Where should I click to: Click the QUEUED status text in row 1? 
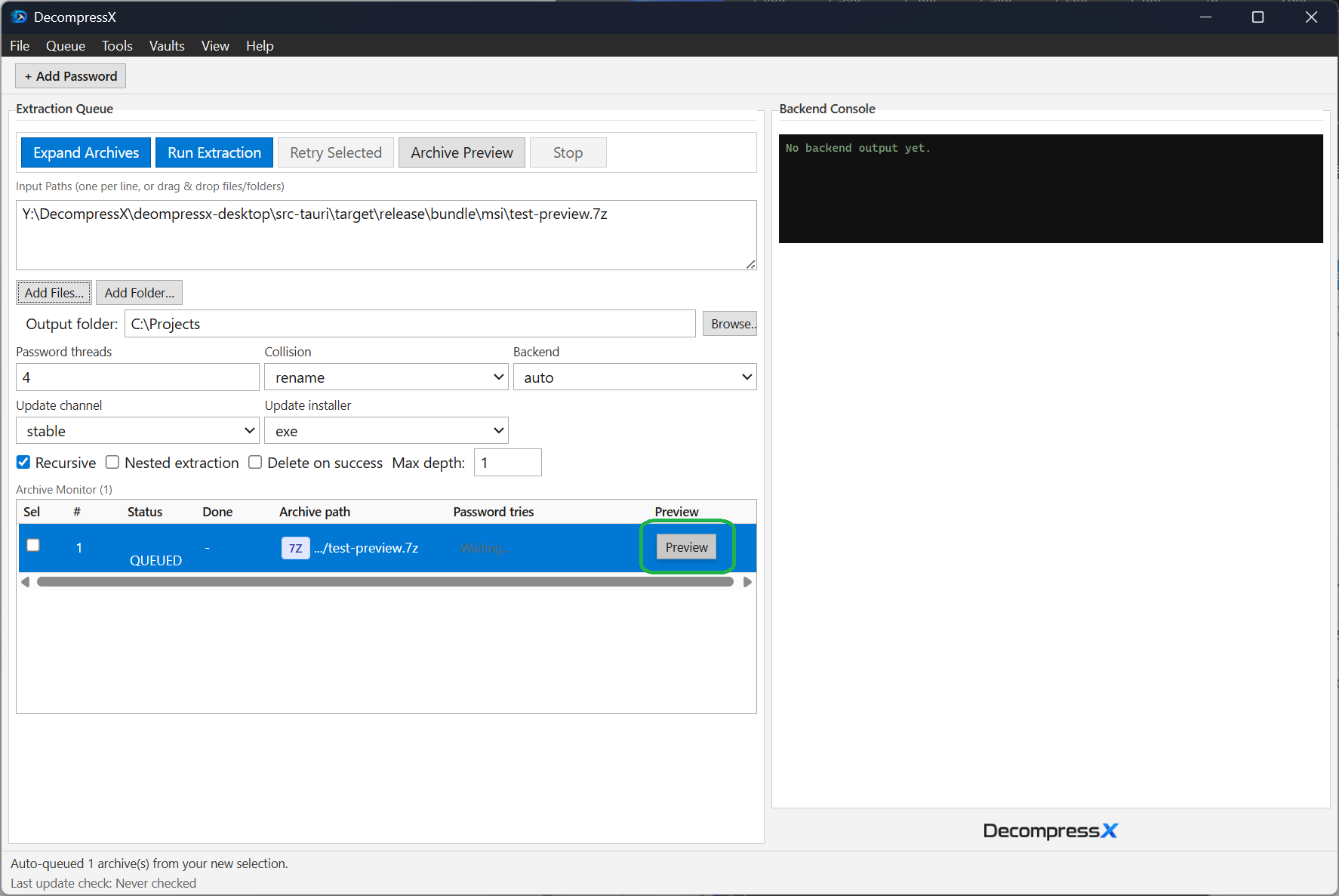tap(155, 560)
